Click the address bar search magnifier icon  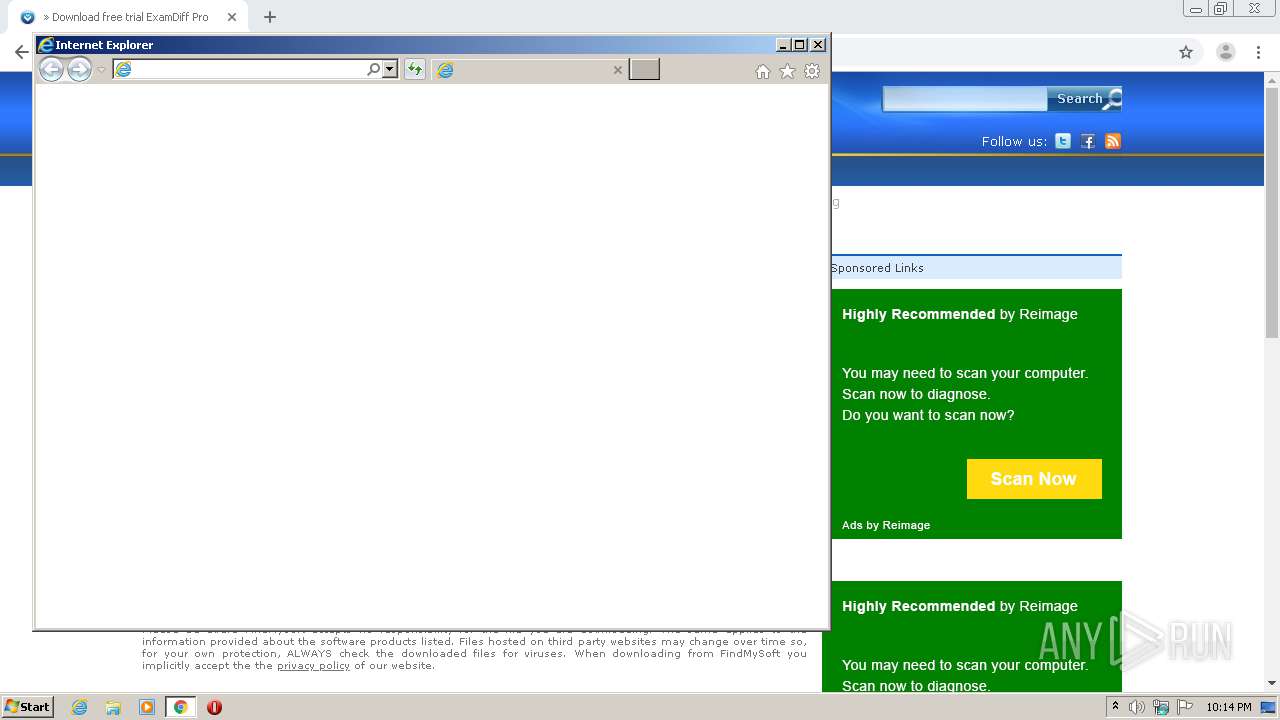[374, 69]
